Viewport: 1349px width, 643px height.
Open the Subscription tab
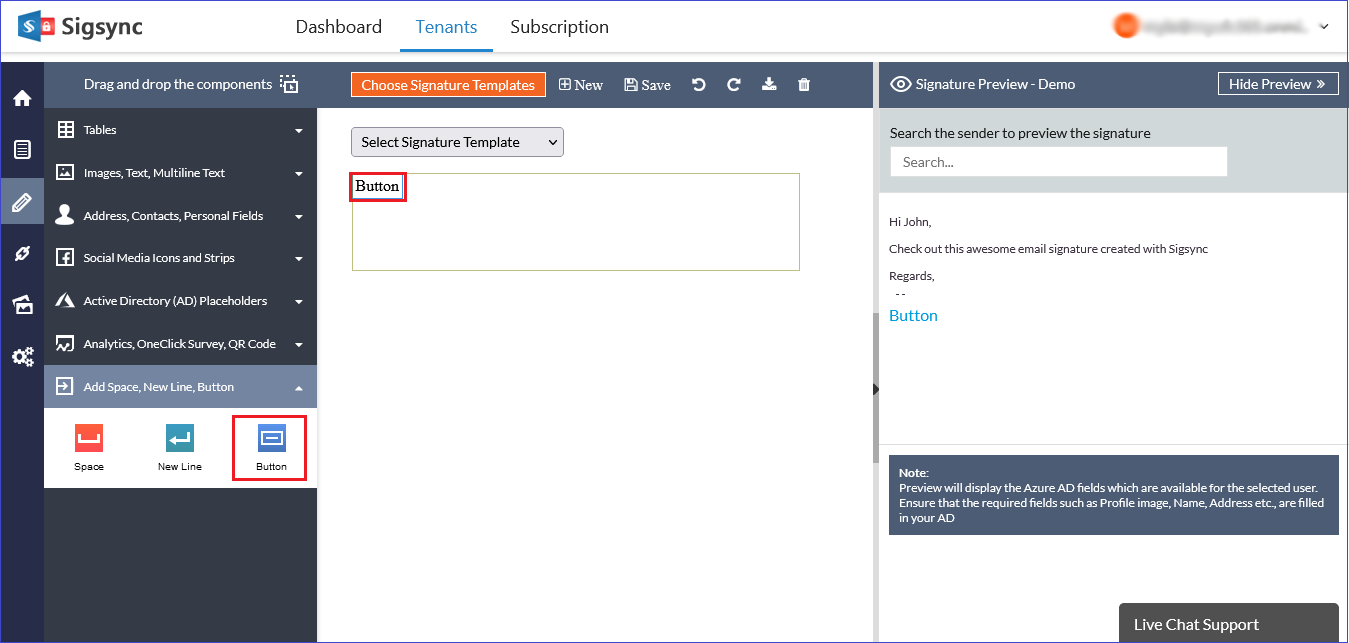[559, 27]
